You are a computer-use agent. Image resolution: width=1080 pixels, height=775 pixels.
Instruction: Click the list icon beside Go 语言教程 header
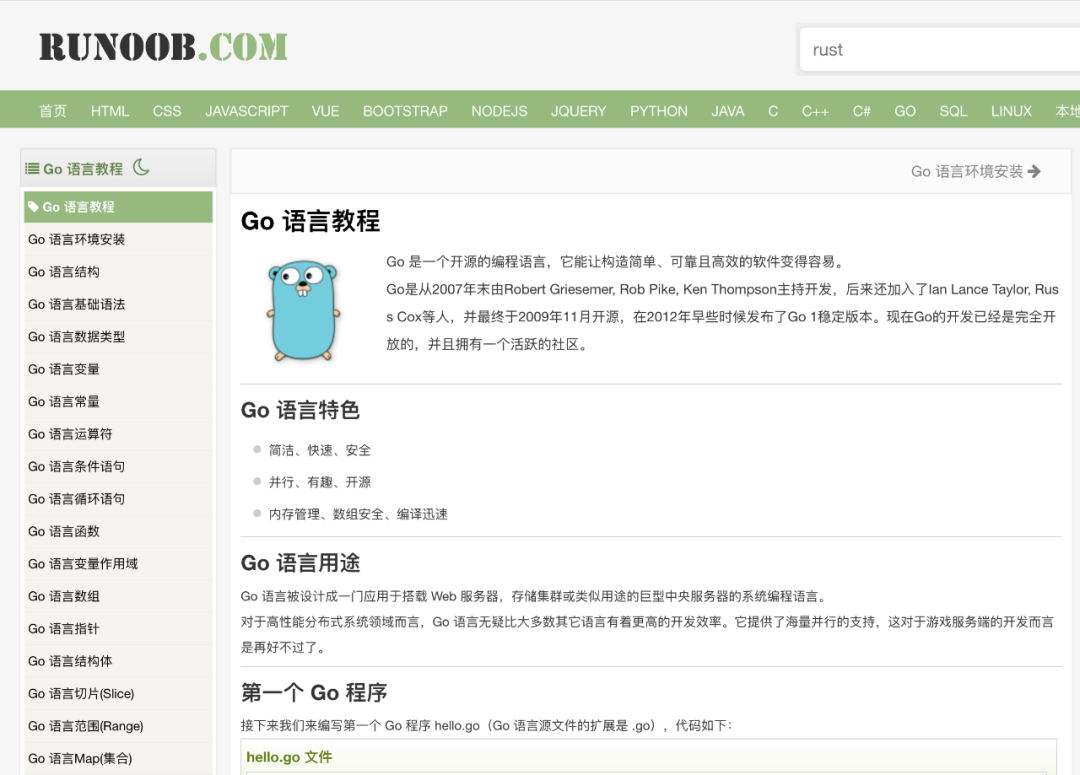pos(31,168)
